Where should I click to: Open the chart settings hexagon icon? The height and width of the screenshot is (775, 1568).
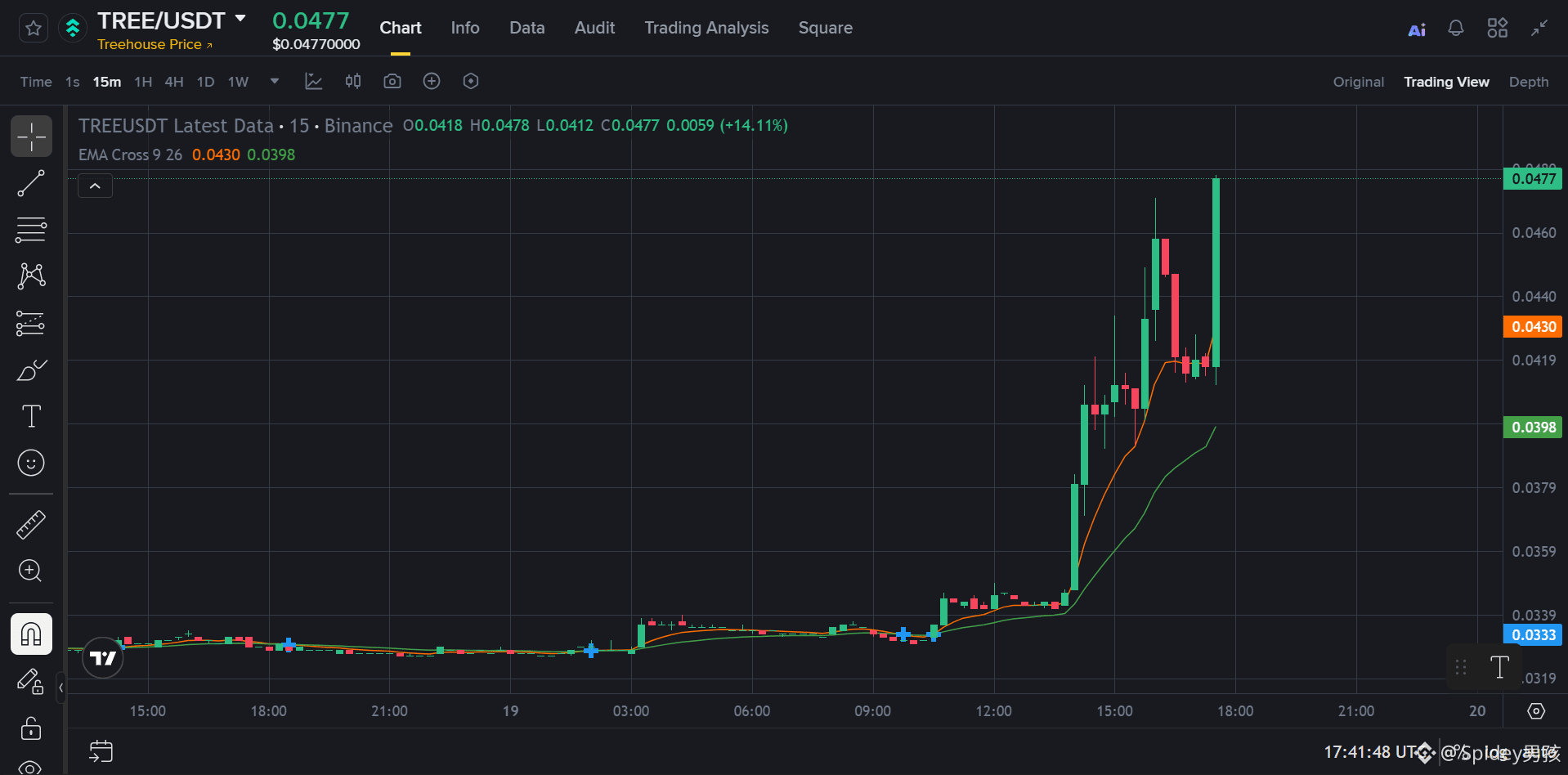pyautogui.click(x=471, y=81)
